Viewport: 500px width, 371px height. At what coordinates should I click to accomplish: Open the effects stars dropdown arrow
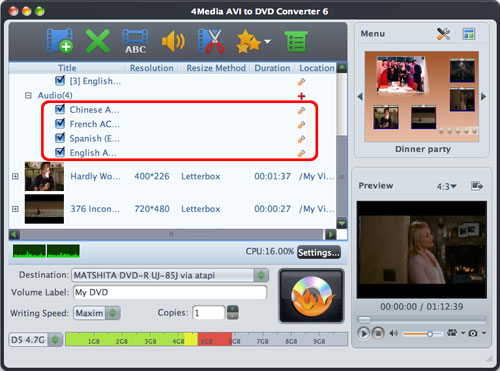click(x=267, y=42)
